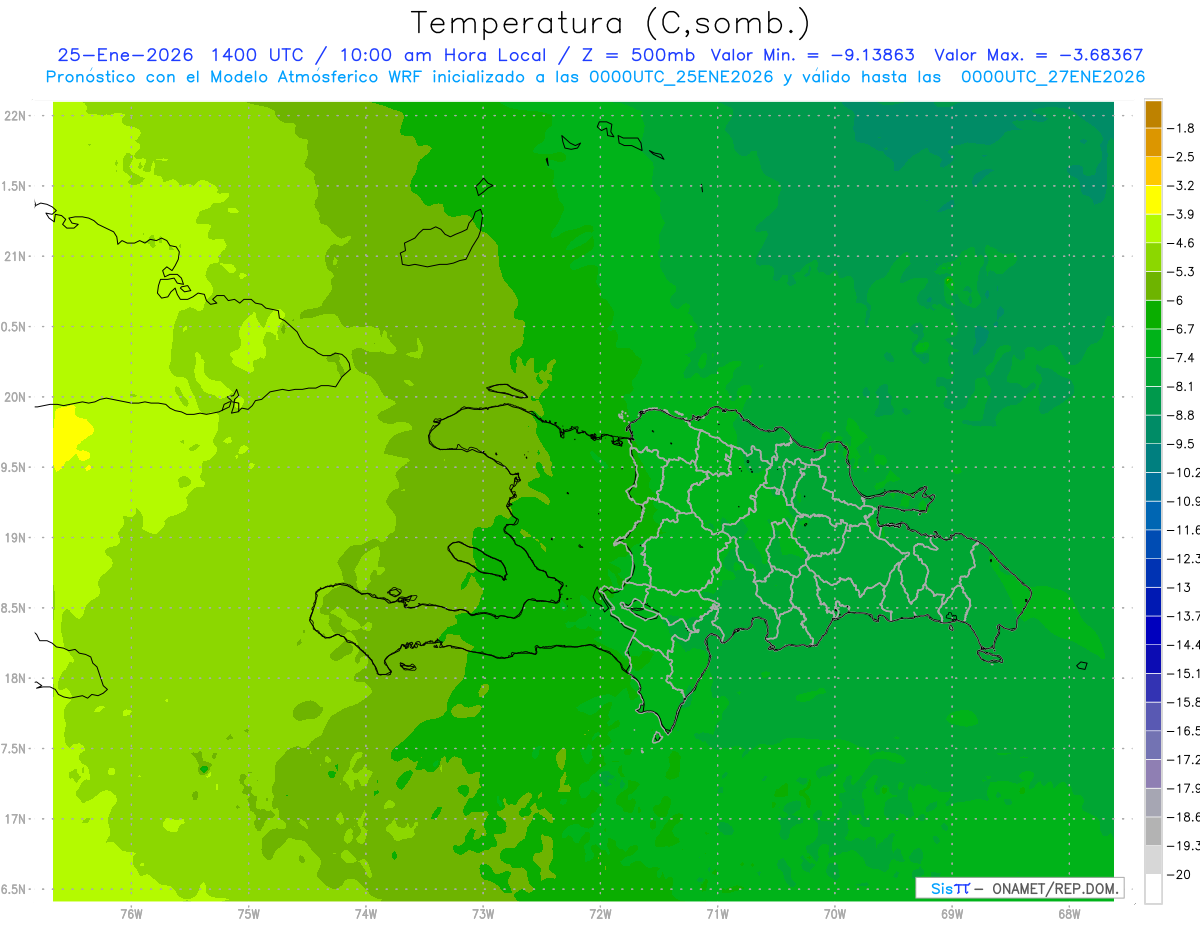Click the '-13' colorbar value
The height and width of the screenshot is (927, 1200).
(1179, 587)
